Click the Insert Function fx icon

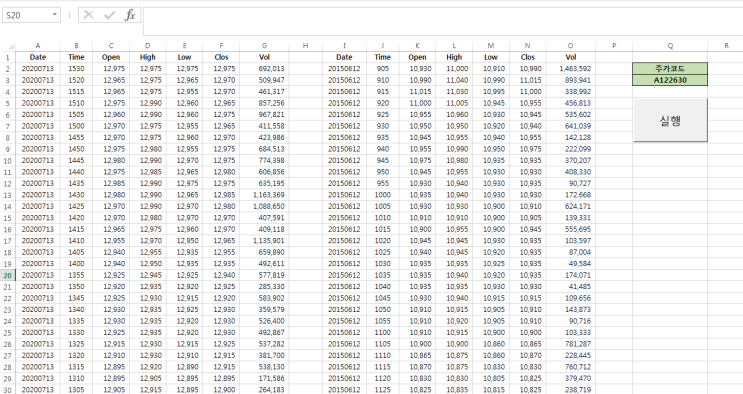pos(130,15)
